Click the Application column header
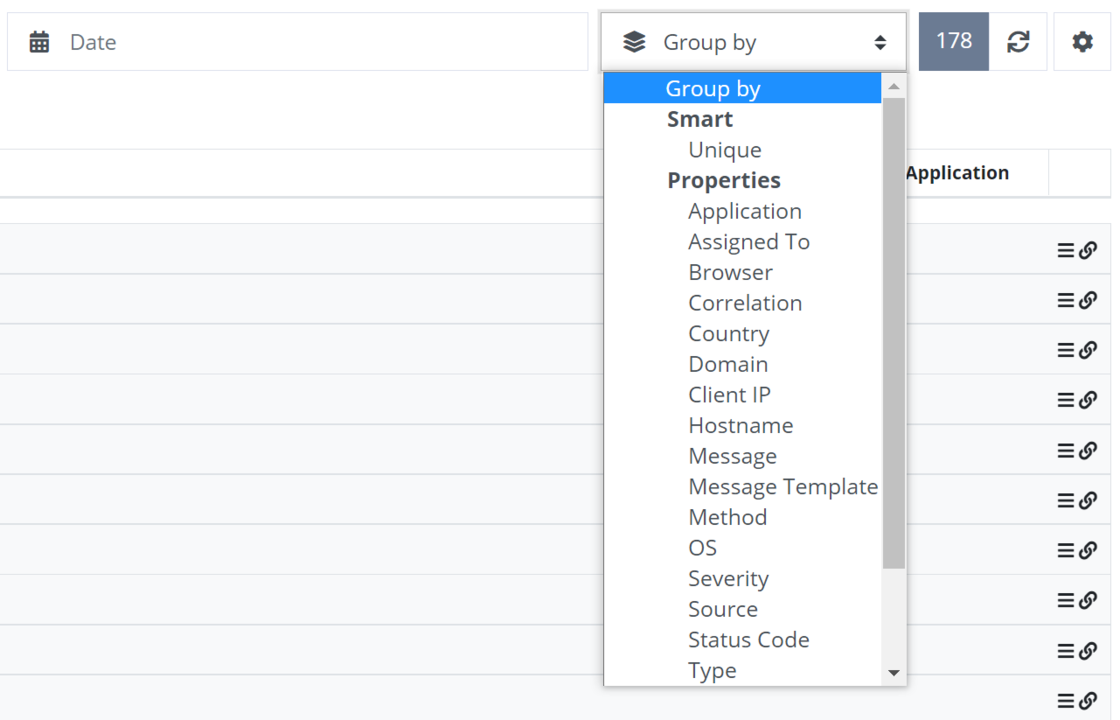 tap(957, 173)
